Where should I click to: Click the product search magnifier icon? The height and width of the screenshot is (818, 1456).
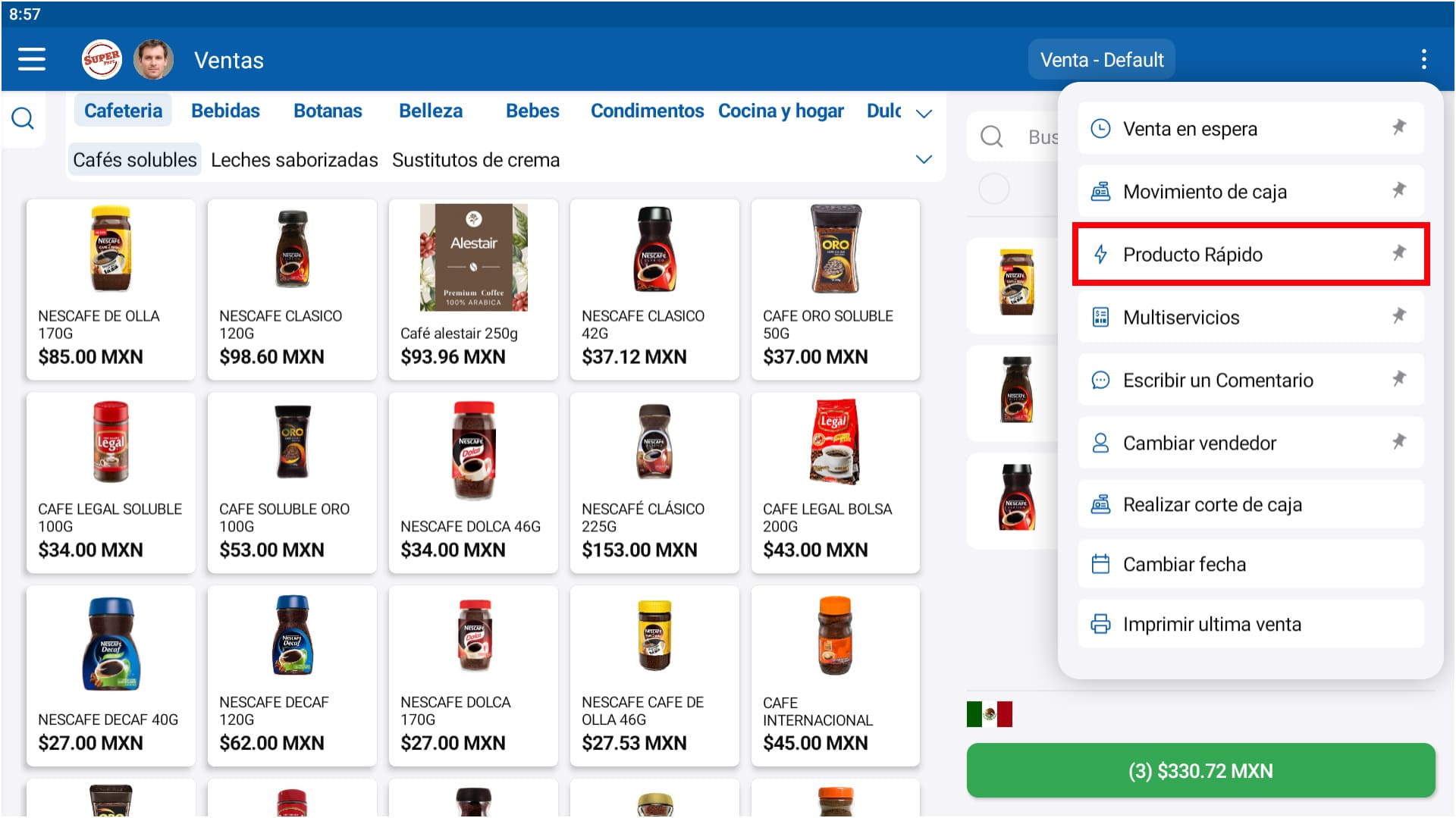pos(23,118)
